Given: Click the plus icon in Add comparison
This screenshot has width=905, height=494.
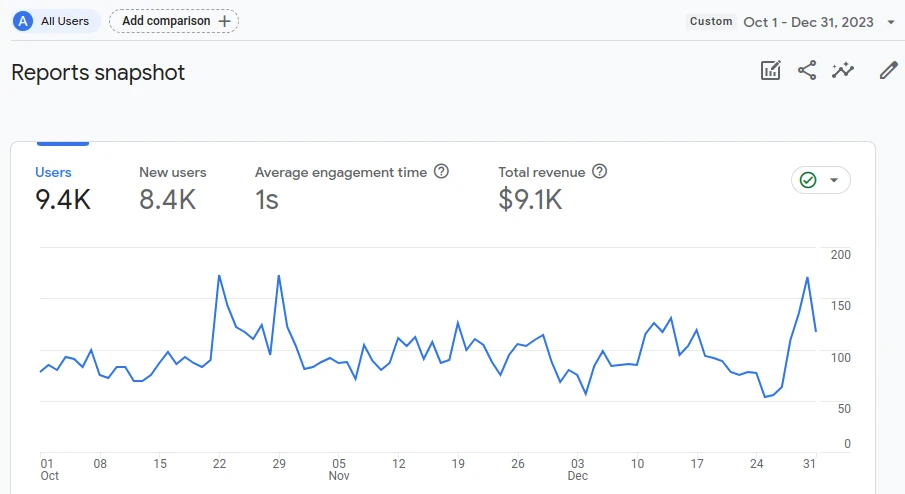Looking at the screenshot, I should (x=225, y=21).
